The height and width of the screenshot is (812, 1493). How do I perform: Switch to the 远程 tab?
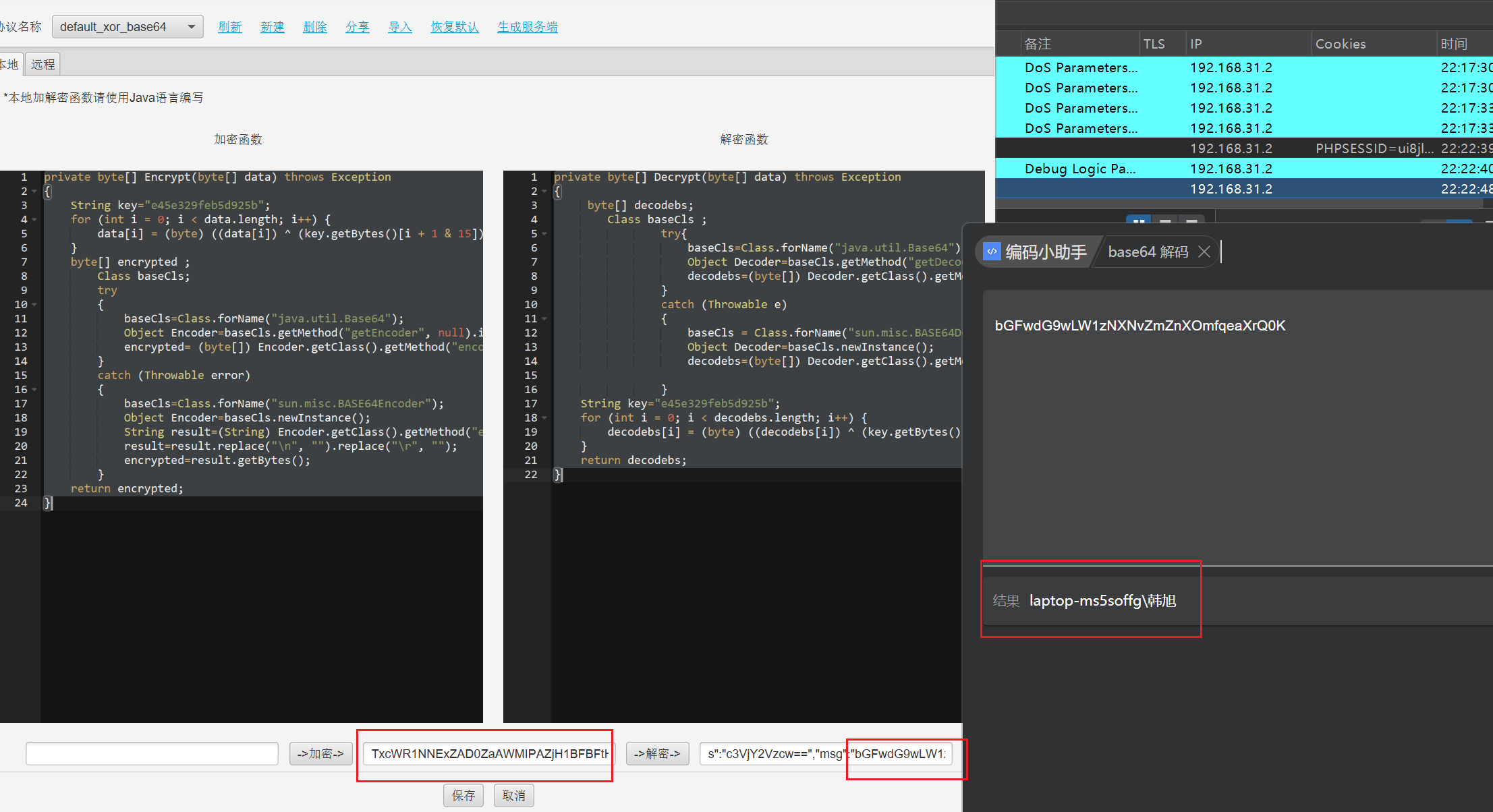coord(43,64)
